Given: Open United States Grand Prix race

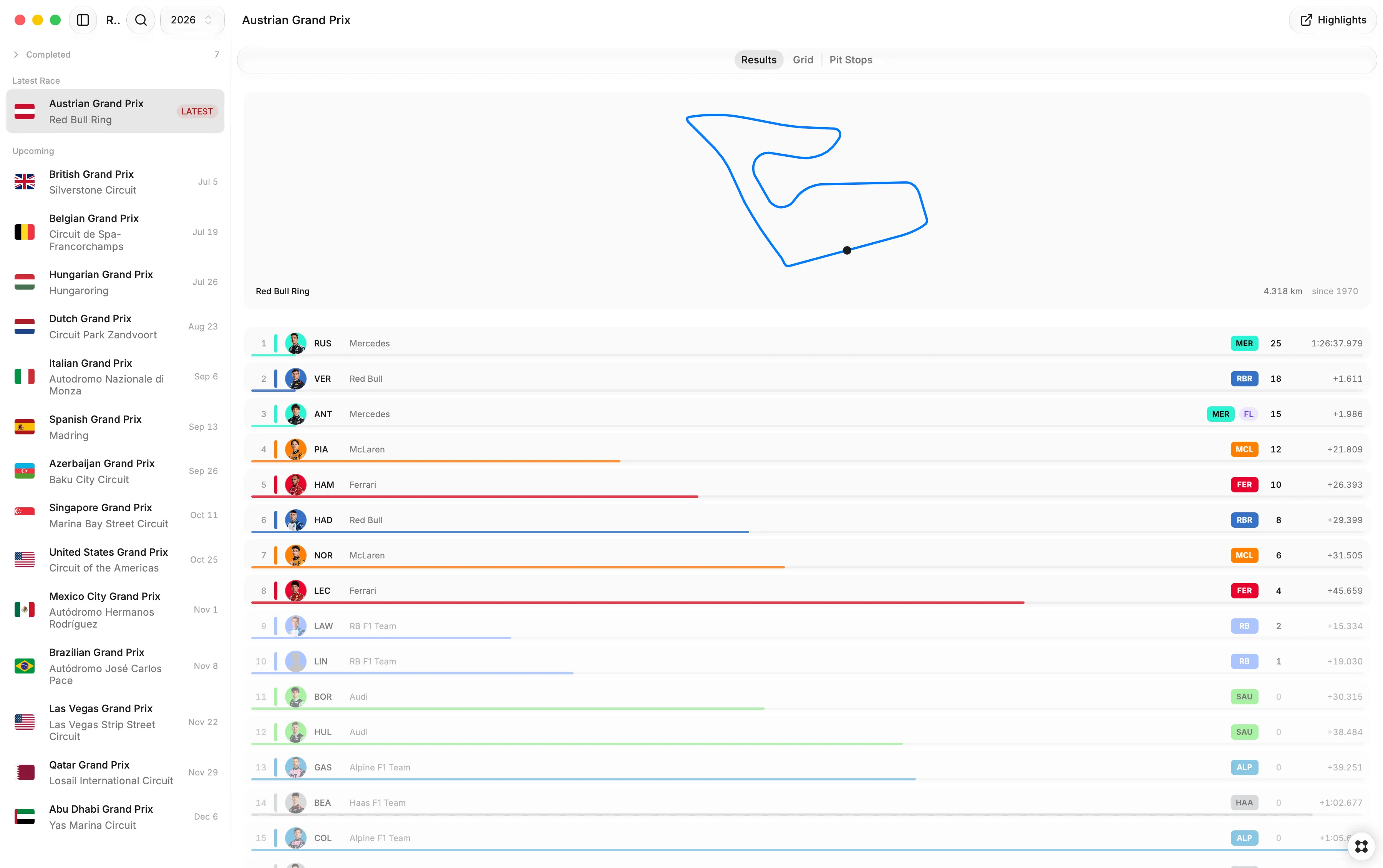Looking at the screenshot, I should coord(115,560).
